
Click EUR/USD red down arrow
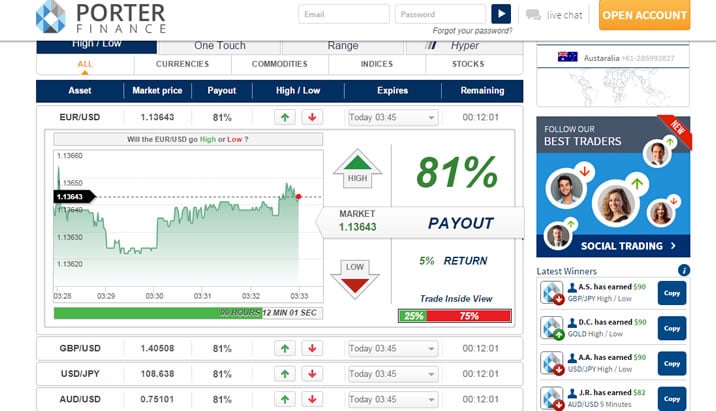(x=312, y=117)
